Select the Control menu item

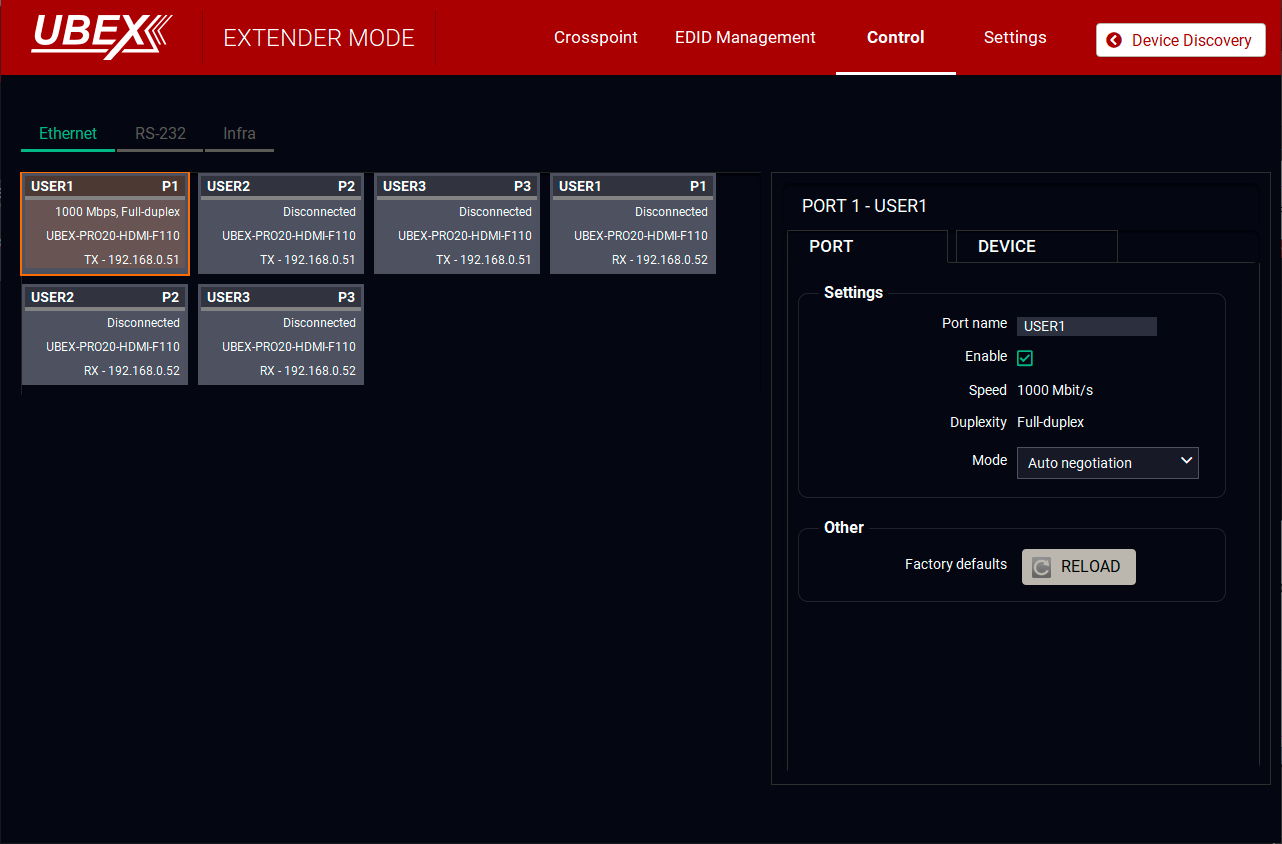[x=895, y=38]
